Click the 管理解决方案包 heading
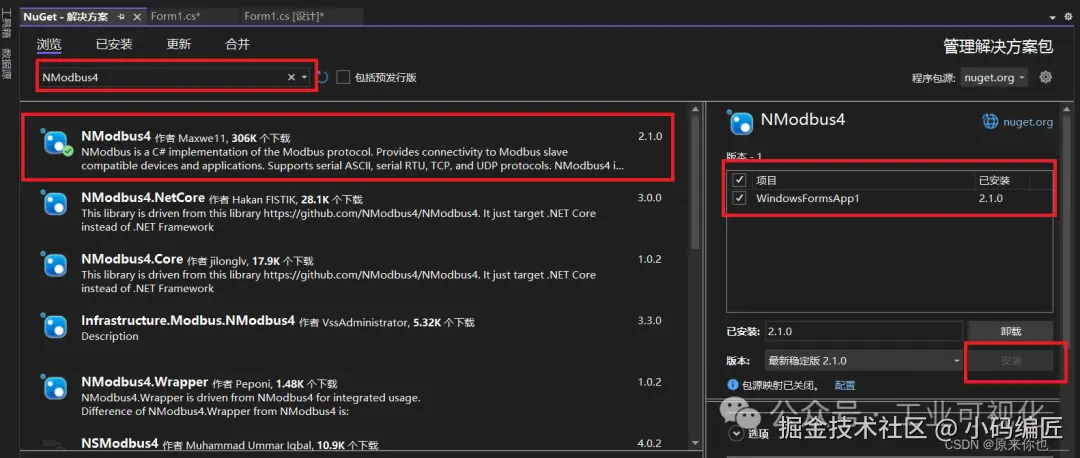 pos(997,46)
